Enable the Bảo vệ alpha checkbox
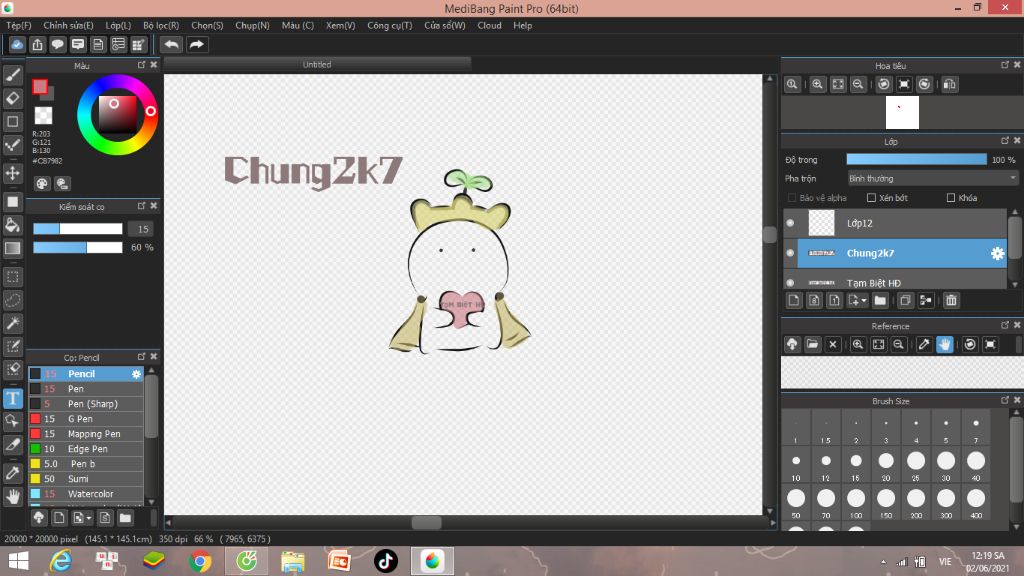This screenshot has height=576, width=1024. coord(792,198)
